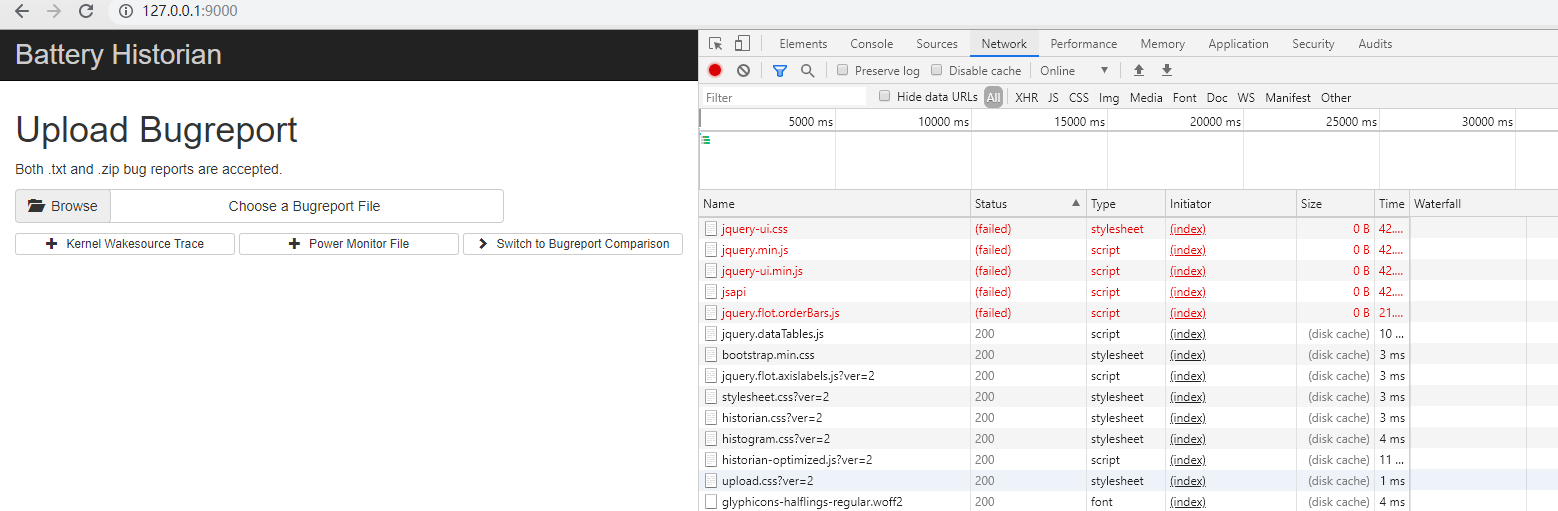Focus the network Filter text box

pos(784,98)
